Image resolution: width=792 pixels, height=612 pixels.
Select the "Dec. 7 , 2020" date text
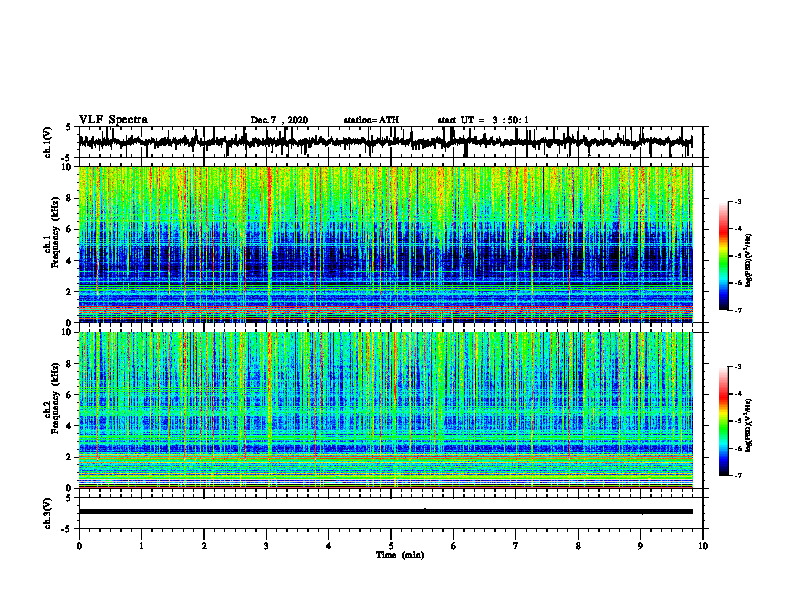click(x=279, y=120)
